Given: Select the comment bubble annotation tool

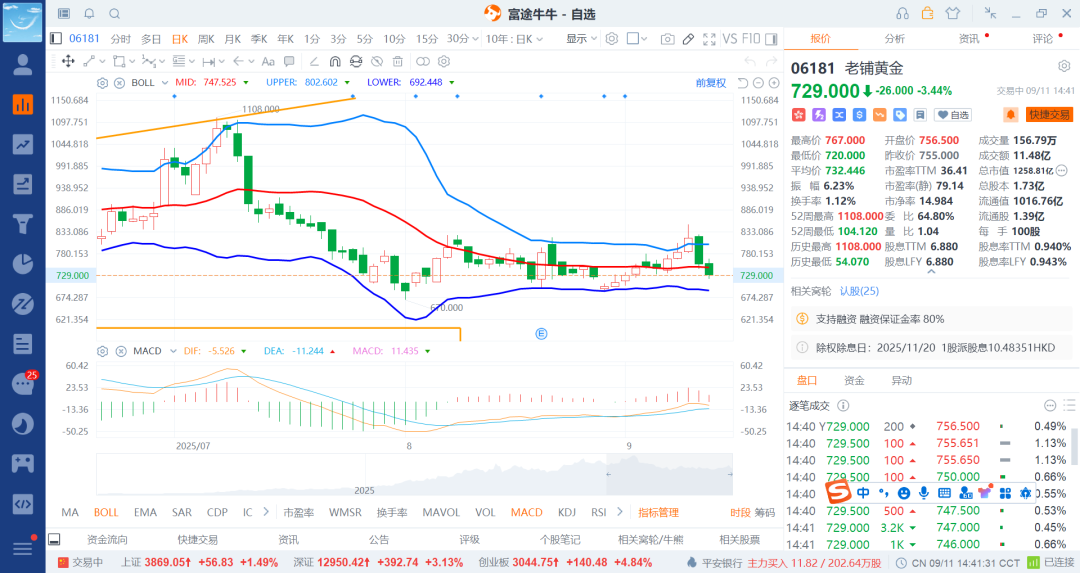Looking at the screenshot, I should [289, 61].
